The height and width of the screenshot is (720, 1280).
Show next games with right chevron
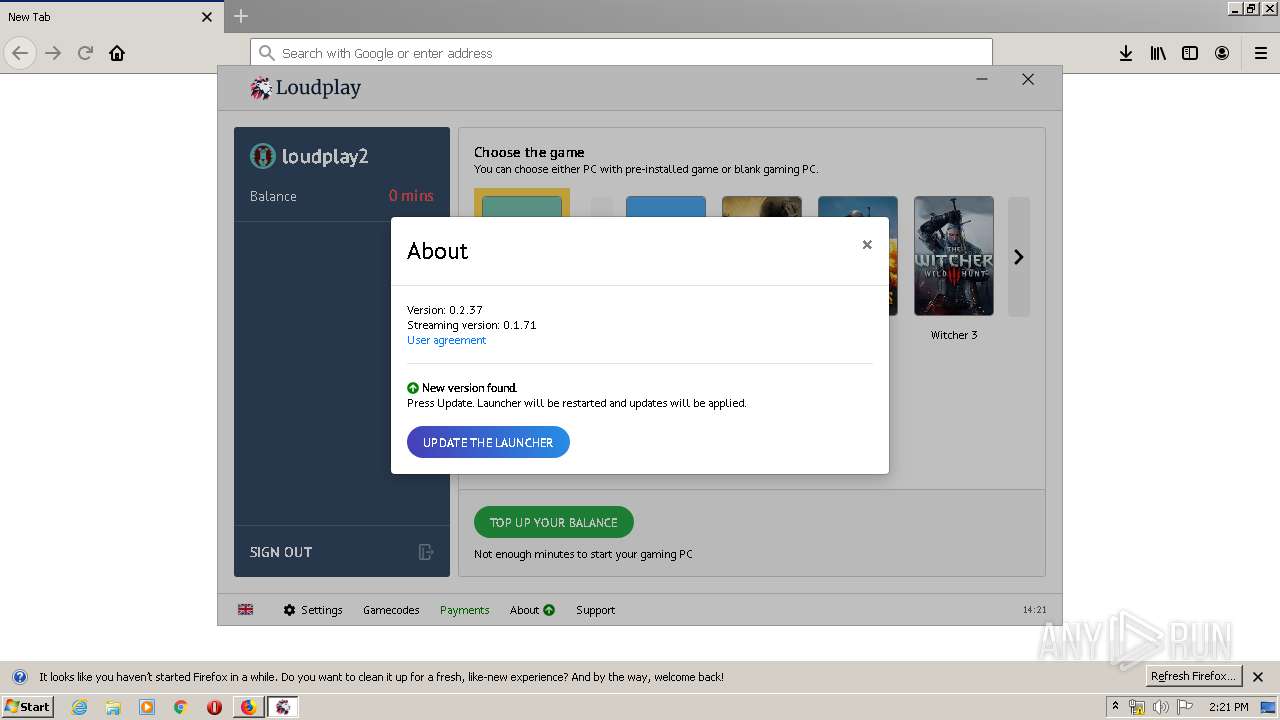point(1018,257)
